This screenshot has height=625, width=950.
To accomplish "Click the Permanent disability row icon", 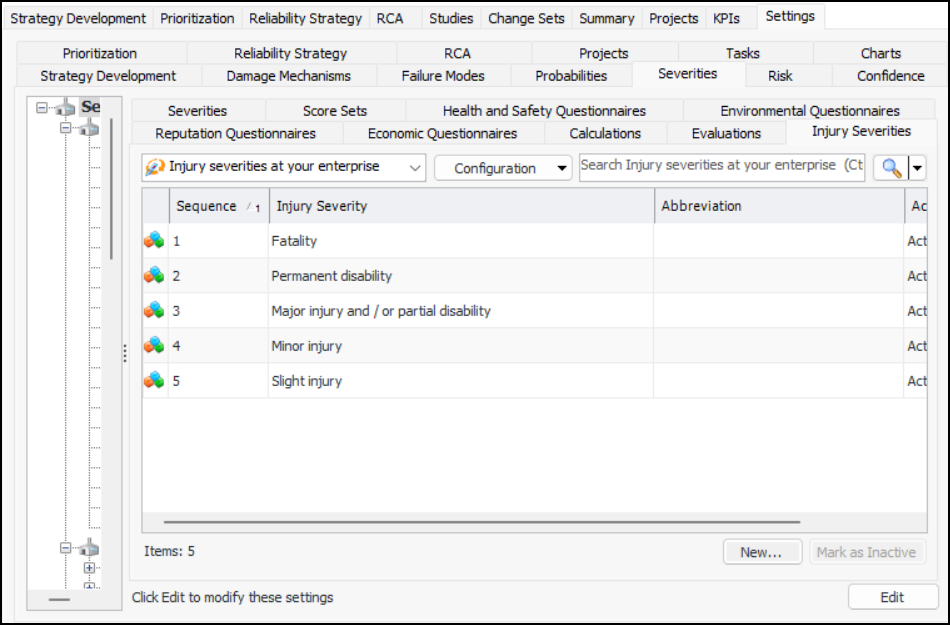I will (x=154, y=275).
